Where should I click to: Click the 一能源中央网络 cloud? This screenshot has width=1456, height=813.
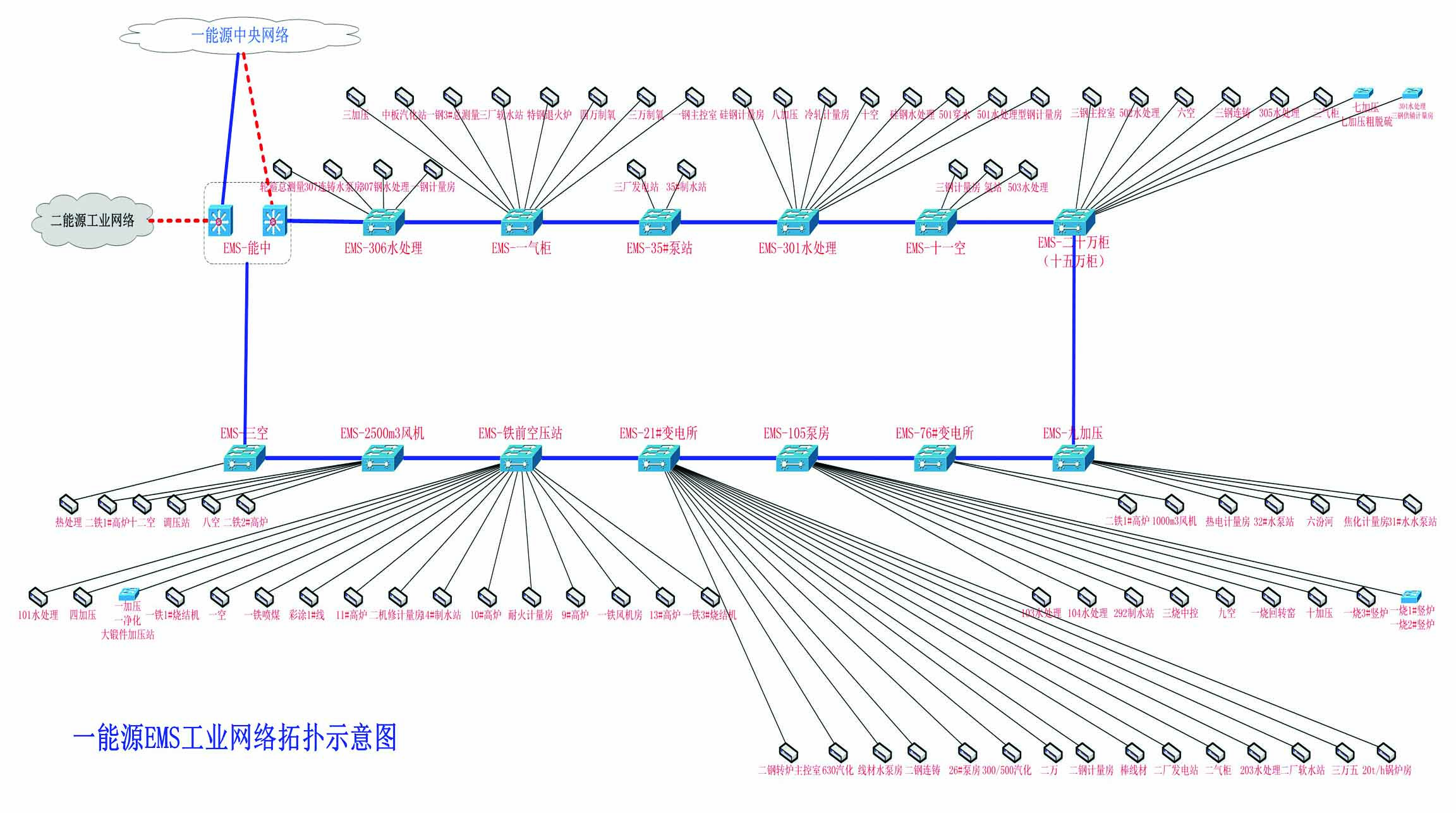click(240, 35)
